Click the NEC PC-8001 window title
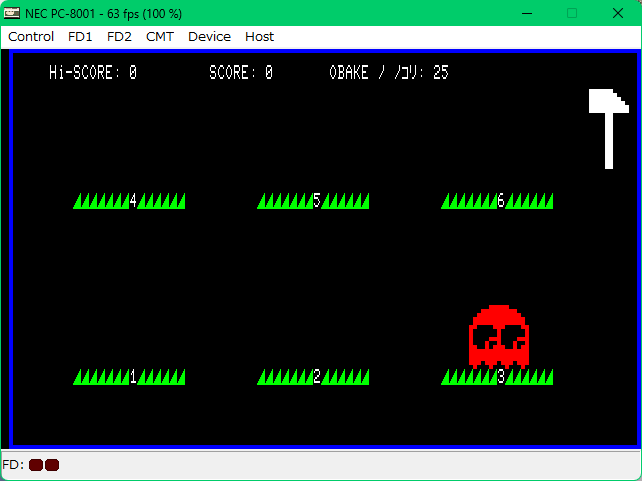This screenshot has height=481, width=642. click(103, 14)
